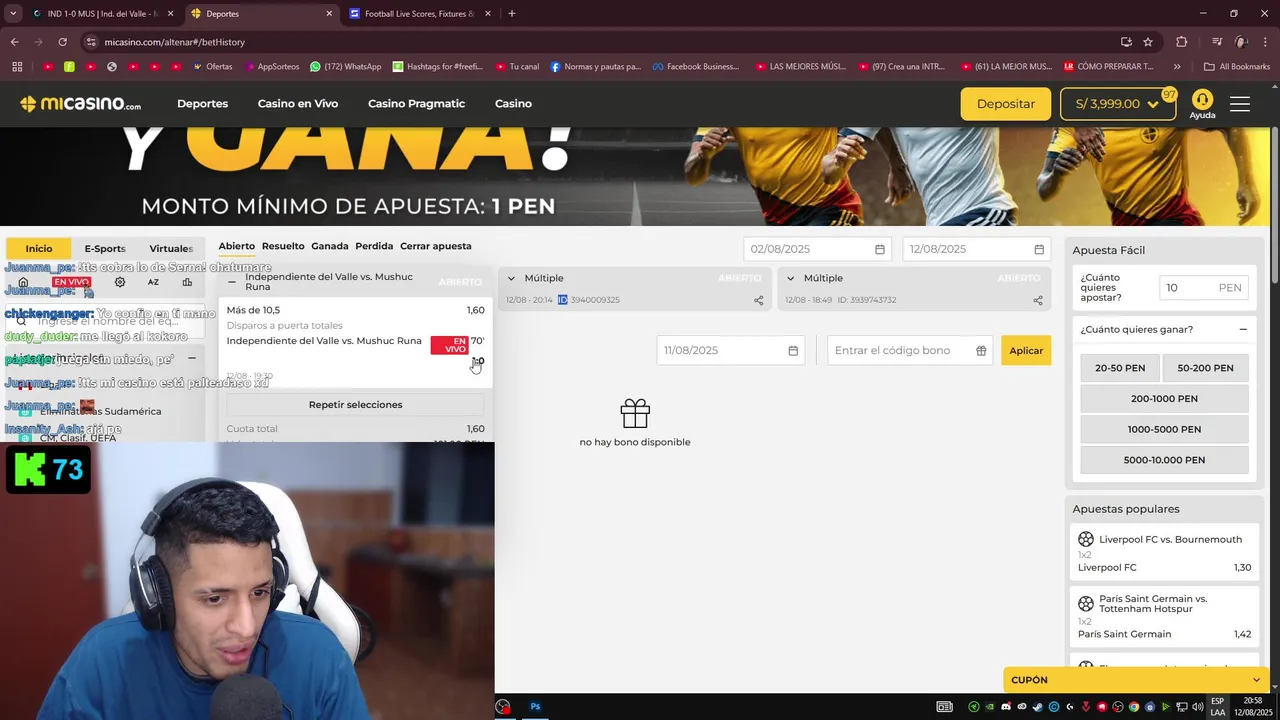Open the Casino menu item
Image resolution: width=1280 pixels, height=720 pixels.
[x=513, y=104]
